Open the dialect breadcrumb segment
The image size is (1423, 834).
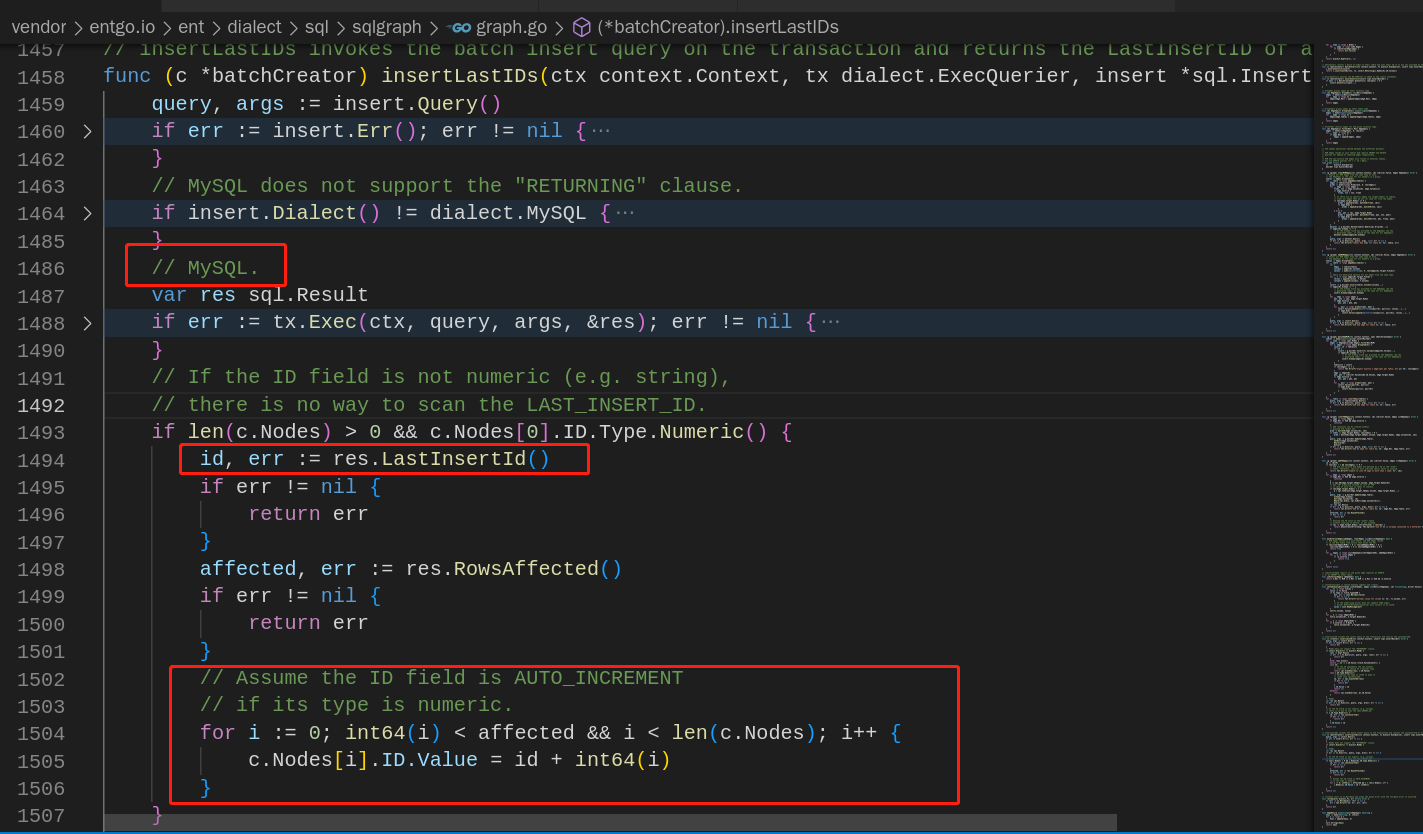click(x=254, y=27)
